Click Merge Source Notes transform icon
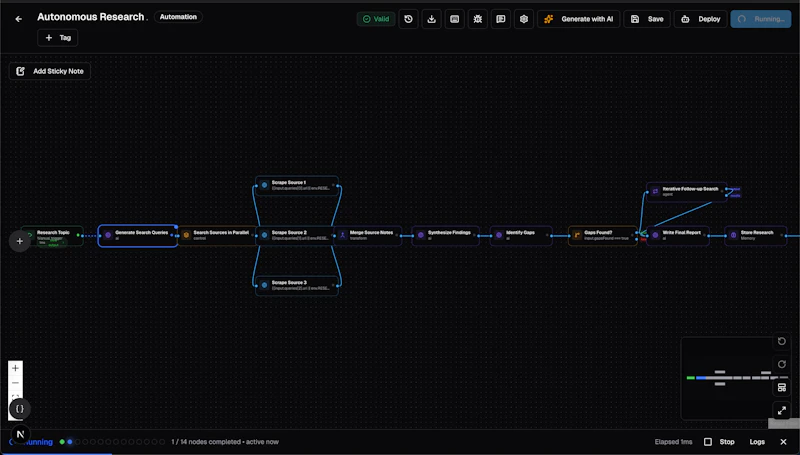The height and width of the screenshot is (455, 800). [342, 235]
